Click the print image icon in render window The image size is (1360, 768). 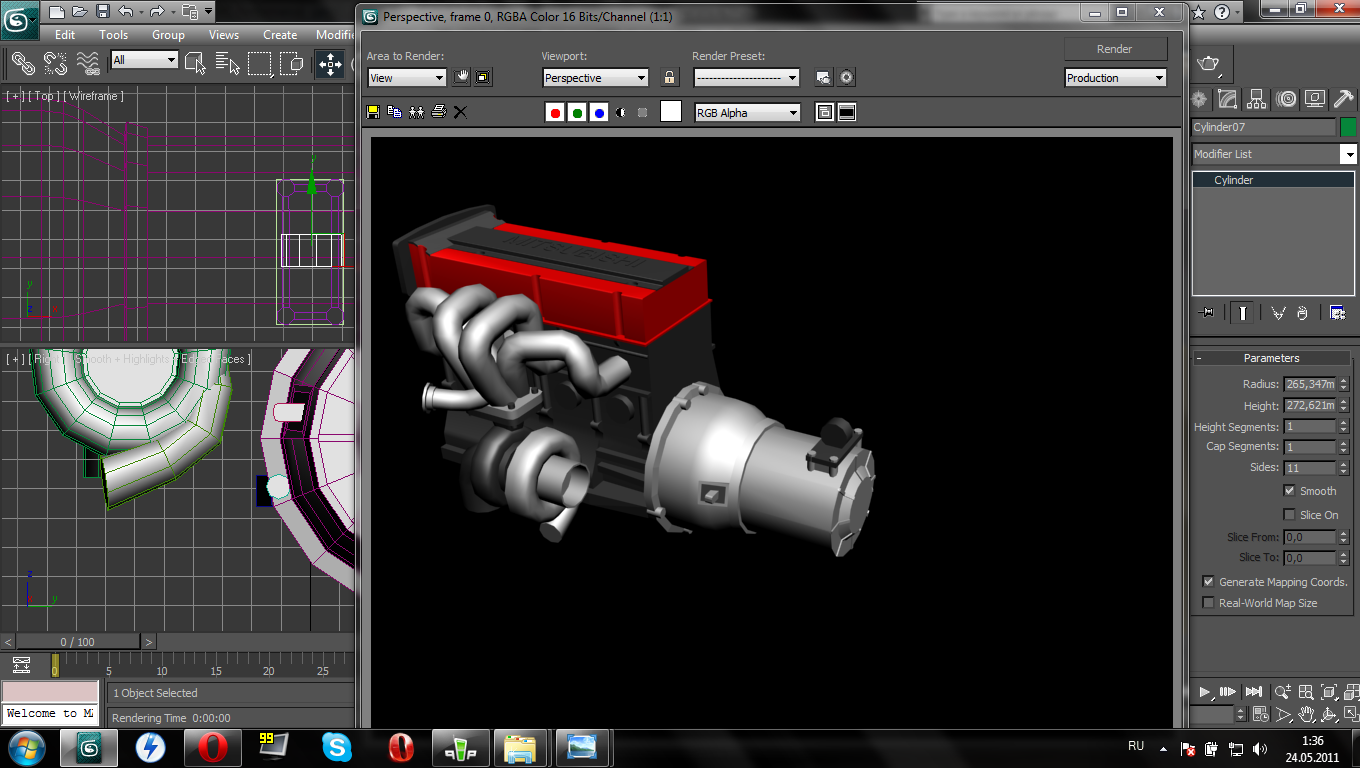point(438,112)
